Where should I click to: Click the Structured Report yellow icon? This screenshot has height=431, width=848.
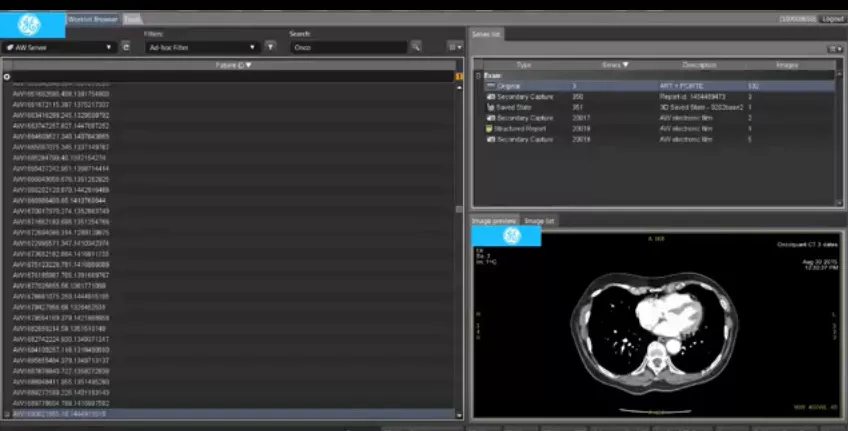click(489, 129)
